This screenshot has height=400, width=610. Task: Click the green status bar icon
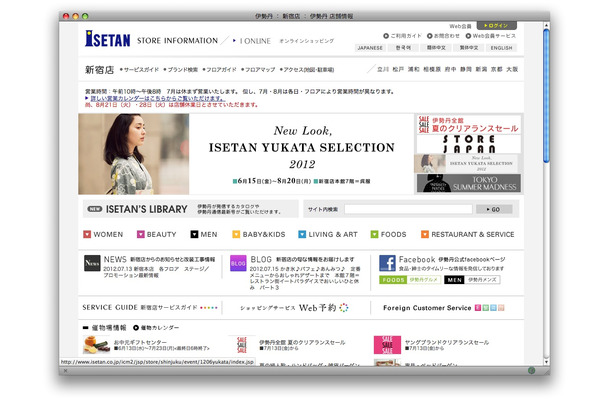point(531,370)
